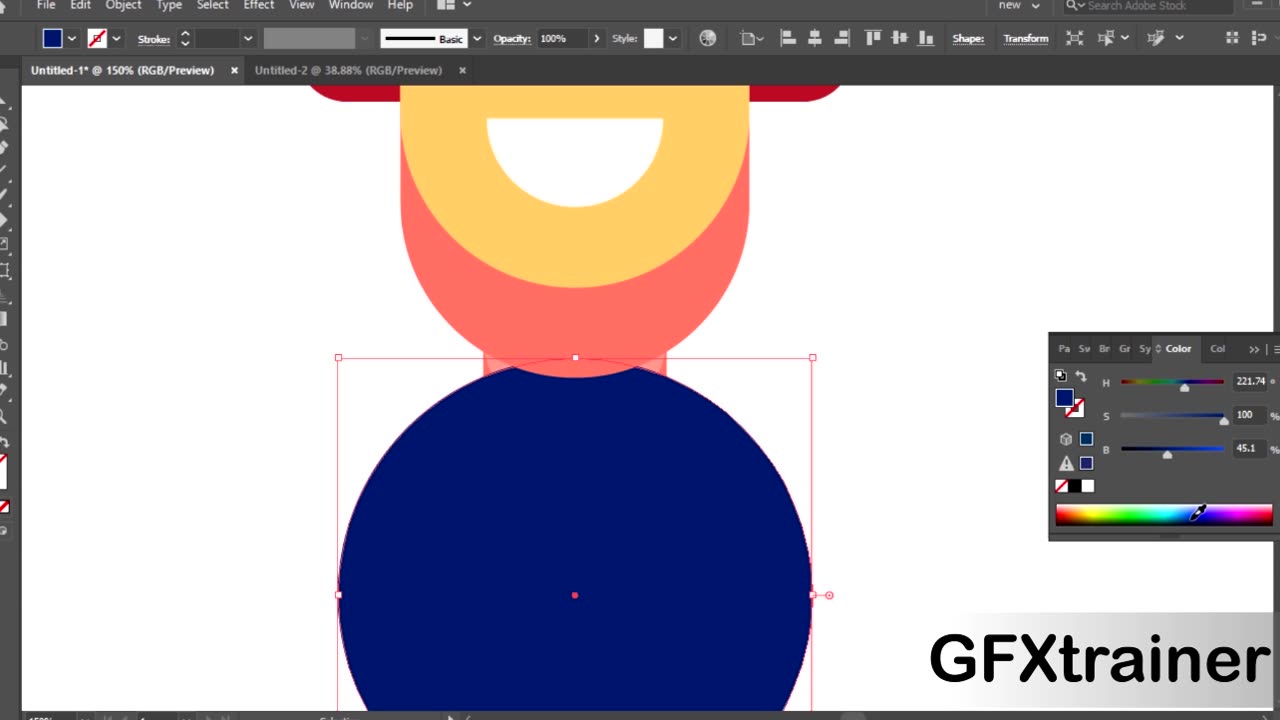Select the Zoom tool in the toolbox
Screen dimensions: 1280x720
pyautogui.click(x=4, y=417)
